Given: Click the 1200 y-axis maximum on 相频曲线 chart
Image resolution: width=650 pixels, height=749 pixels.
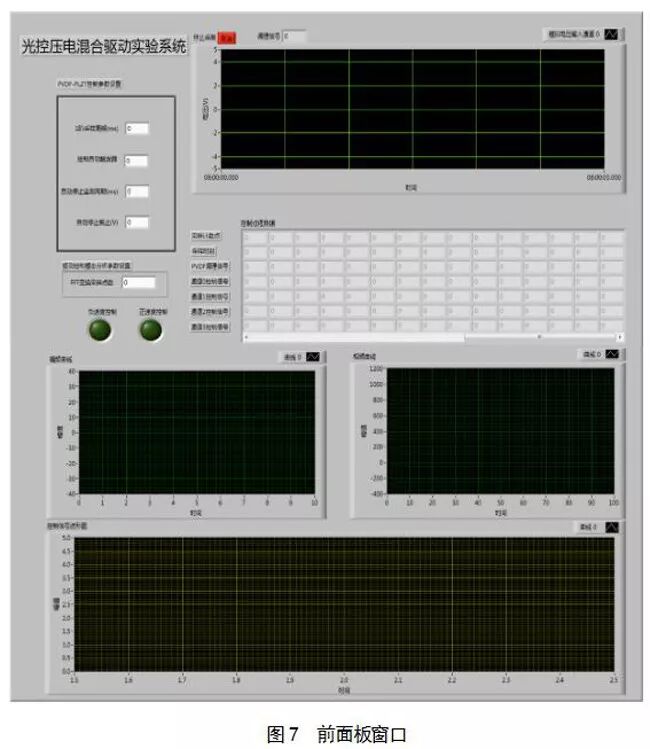Looking at the screenshot, I should [x=376, y=369].
